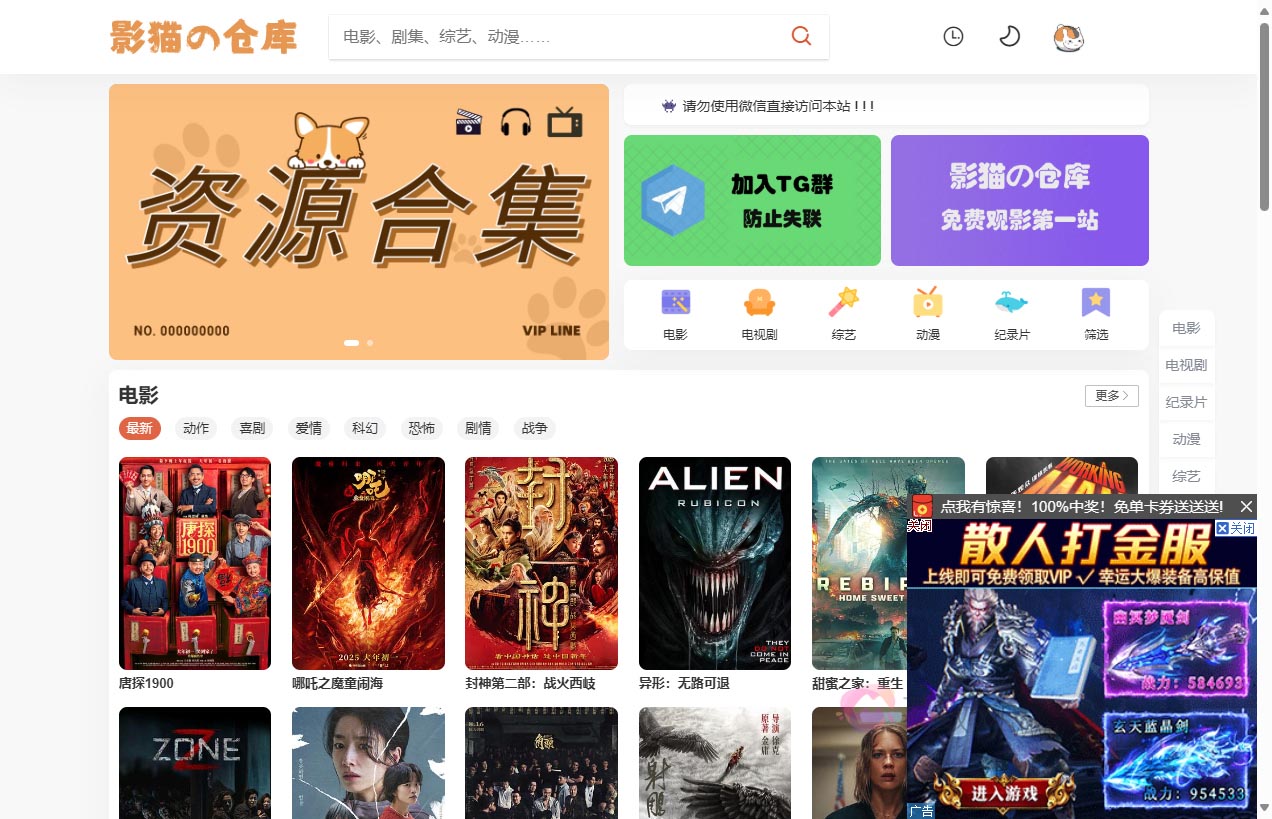Toggle dark mode with the moon icon
Image resolution: width=1272 pixels, height=819 pixels.
coord(1009,36)
